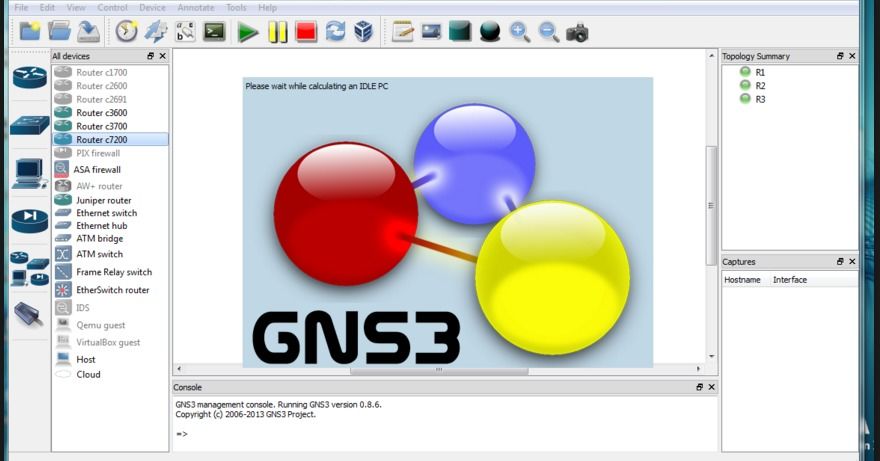
Task: Start all devices with green play icon
Action: click(x=247, y=32)
